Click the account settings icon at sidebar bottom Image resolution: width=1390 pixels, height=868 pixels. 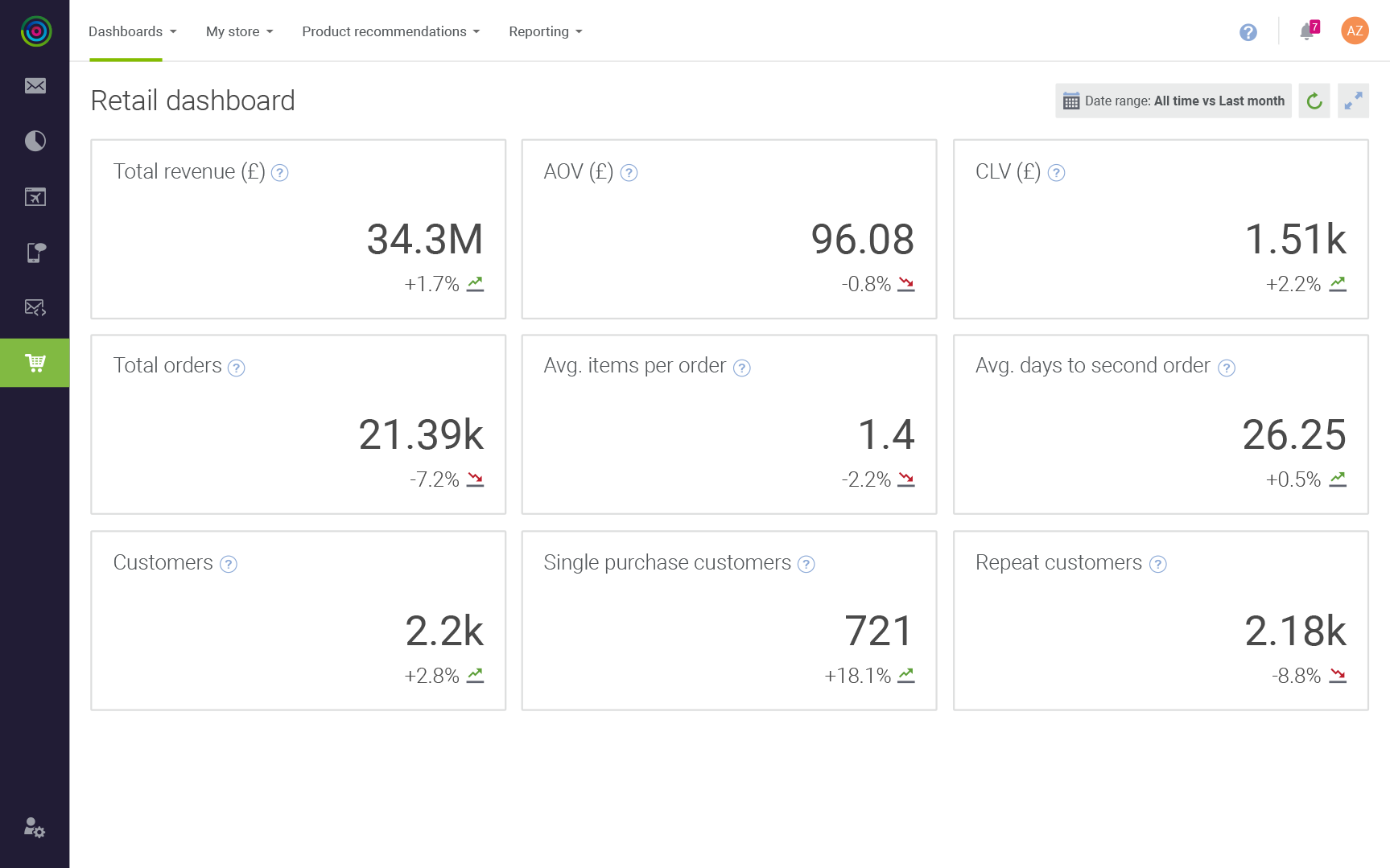[x=33, y=829]
